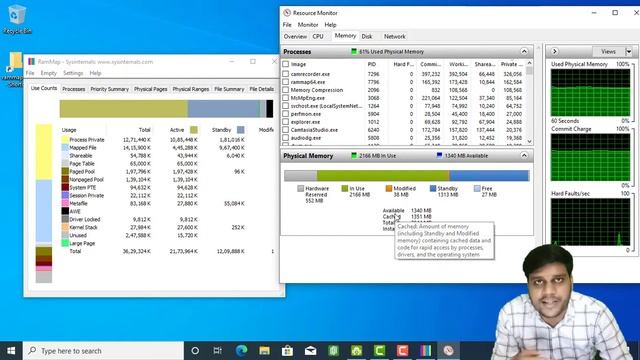Viewport: 640px width, 360px height.
Task: Click the green Camtasia icon on taskbar
Action: pyautogui.click(x=379, y=351)
